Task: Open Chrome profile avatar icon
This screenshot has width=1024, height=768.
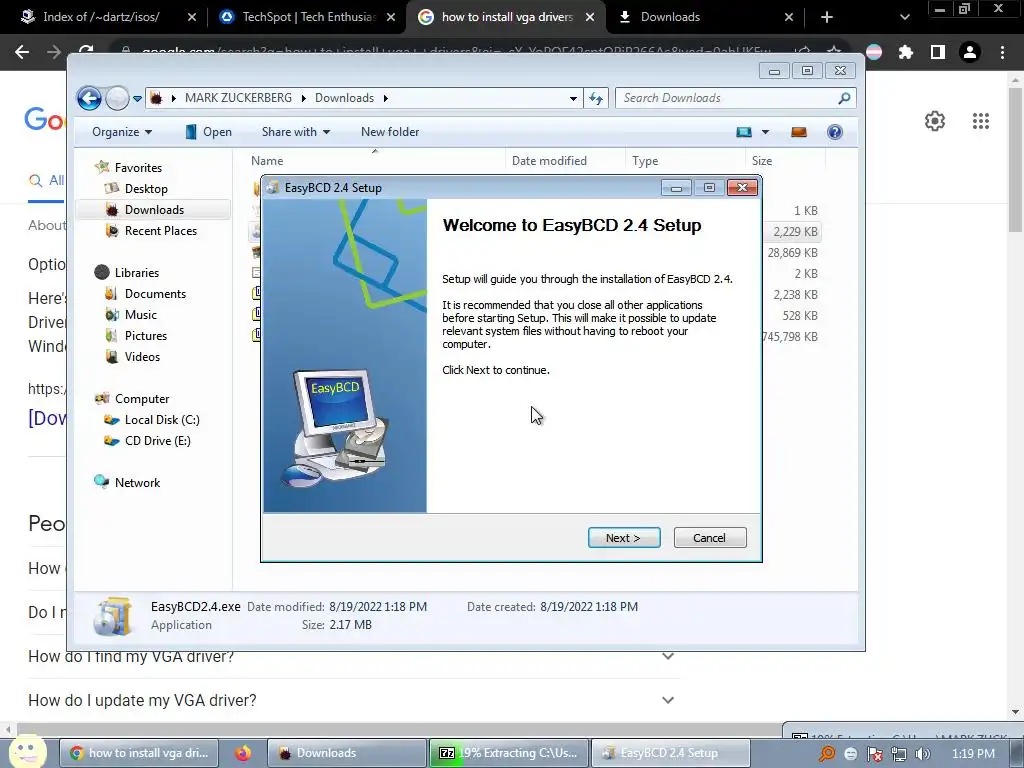Action: click(970, 52)
